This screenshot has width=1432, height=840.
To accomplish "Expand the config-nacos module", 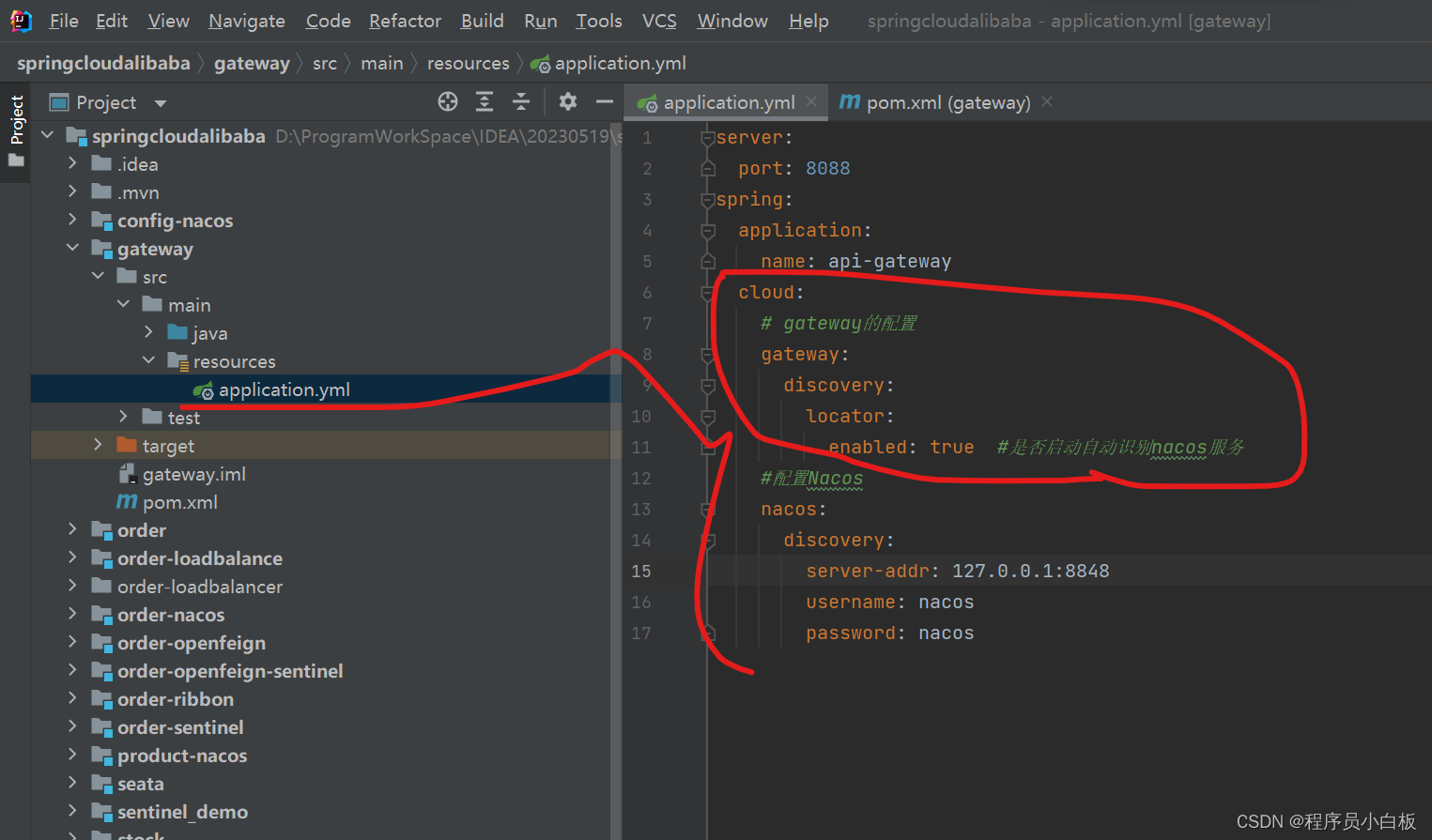I will point(72,220).
